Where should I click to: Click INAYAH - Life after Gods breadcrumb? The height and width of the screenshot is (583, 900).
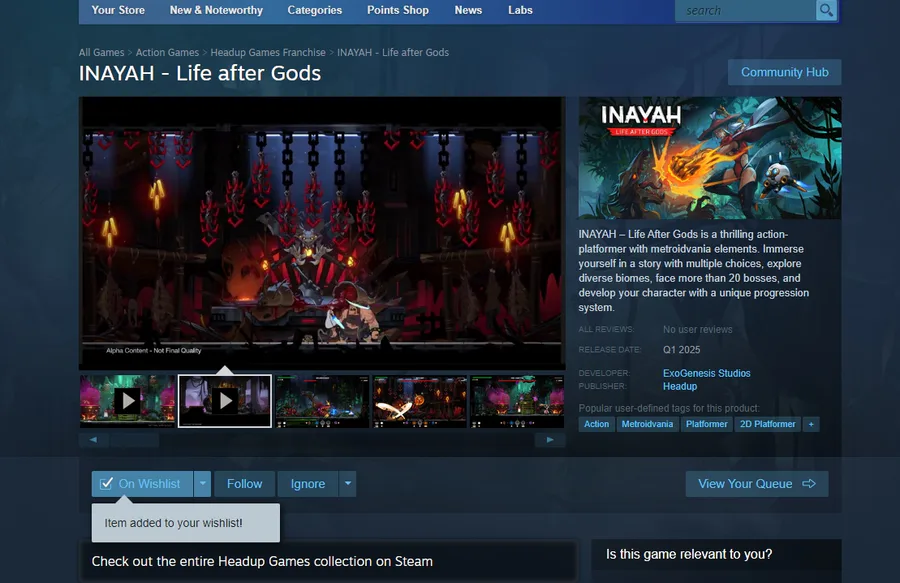coord(393,52)
